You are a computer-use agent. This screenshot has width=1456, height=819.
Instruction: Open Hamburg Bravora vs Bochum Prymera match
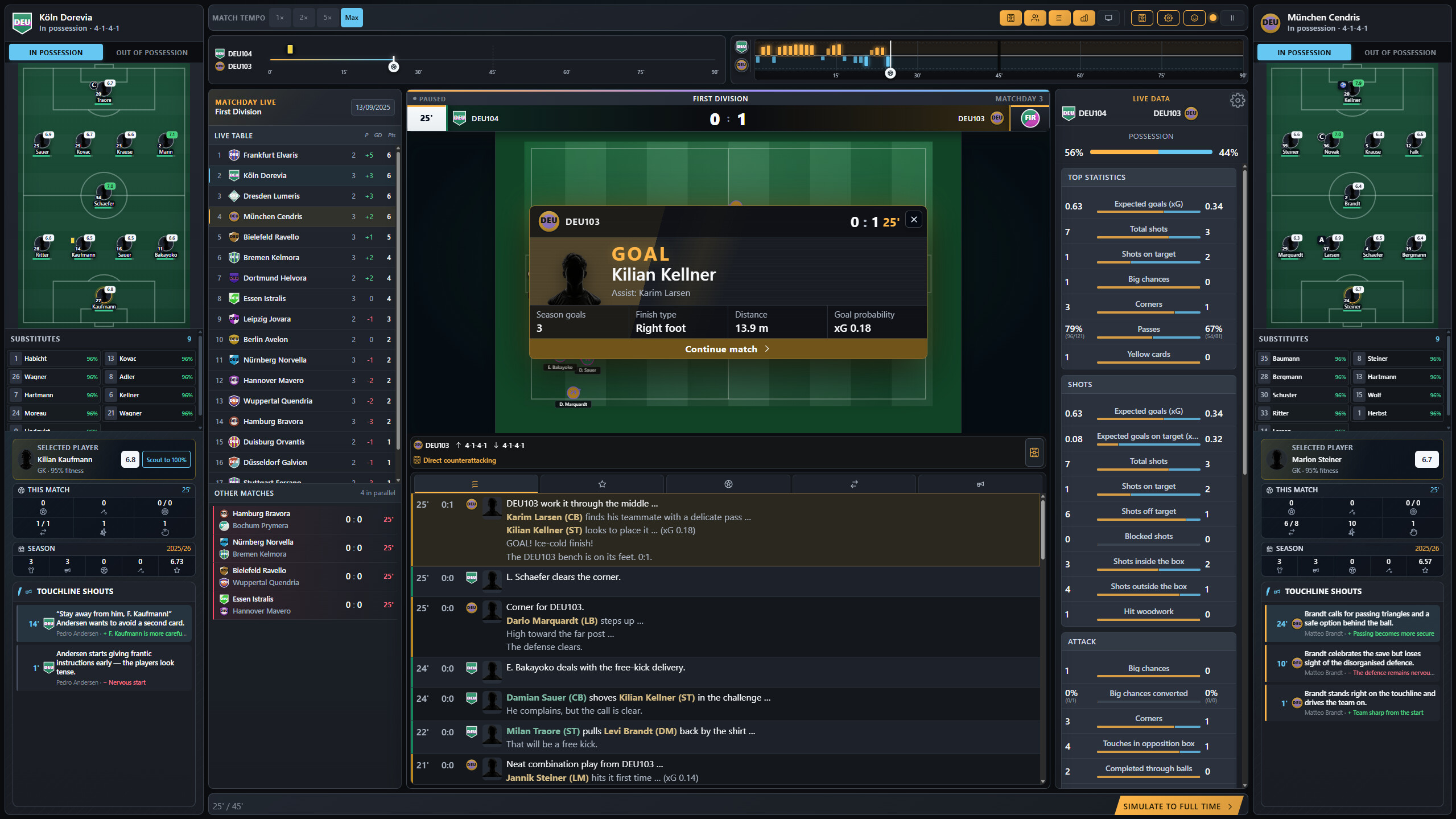(306, 520)
